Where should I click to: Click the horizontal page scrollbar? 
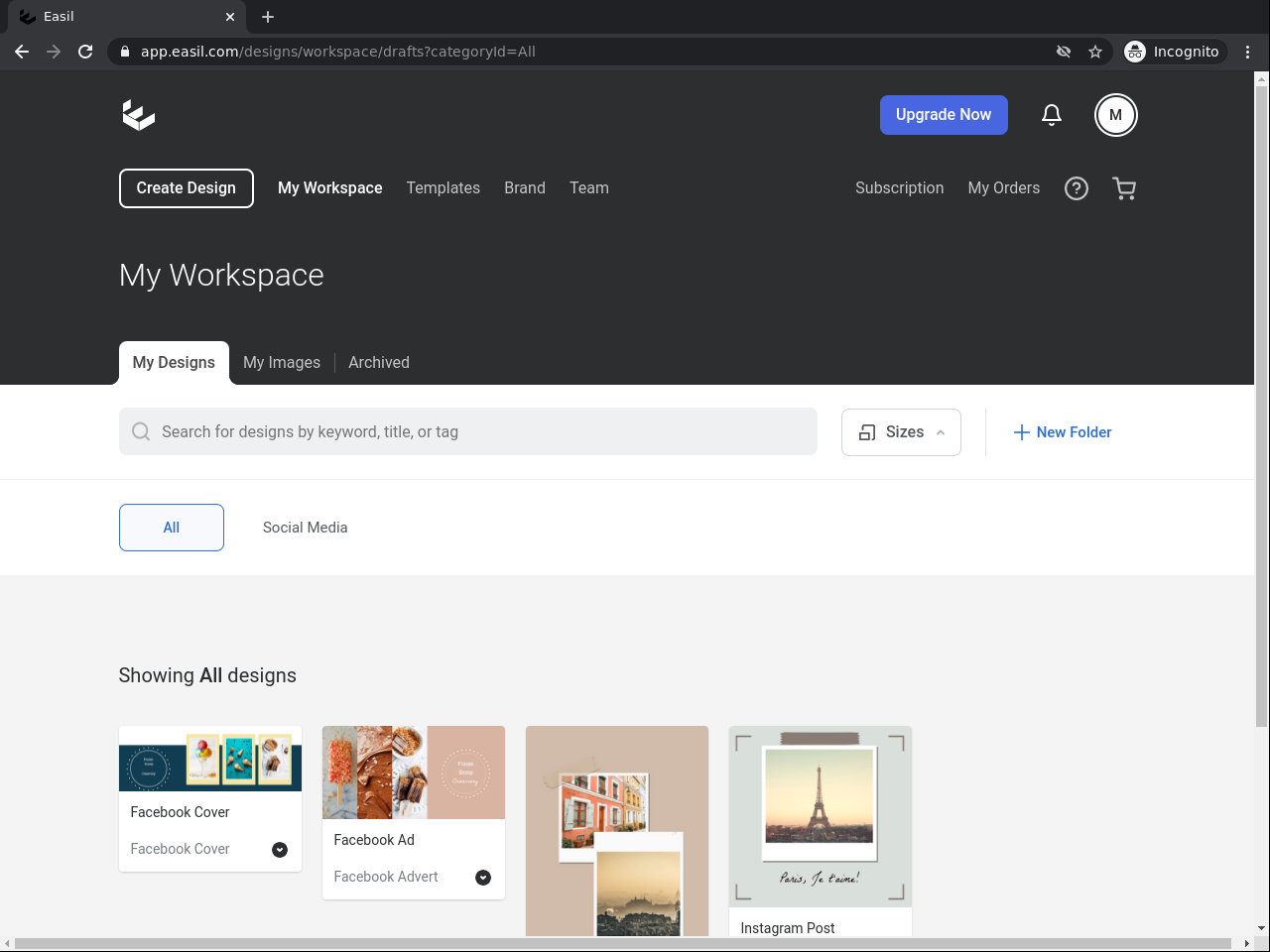[623, 943]
